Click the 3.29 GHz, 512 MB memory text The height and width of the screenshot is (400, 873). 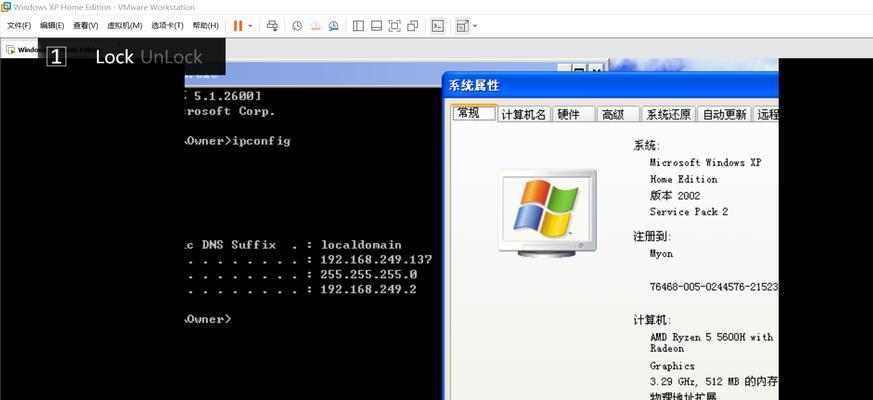[714, 382]
